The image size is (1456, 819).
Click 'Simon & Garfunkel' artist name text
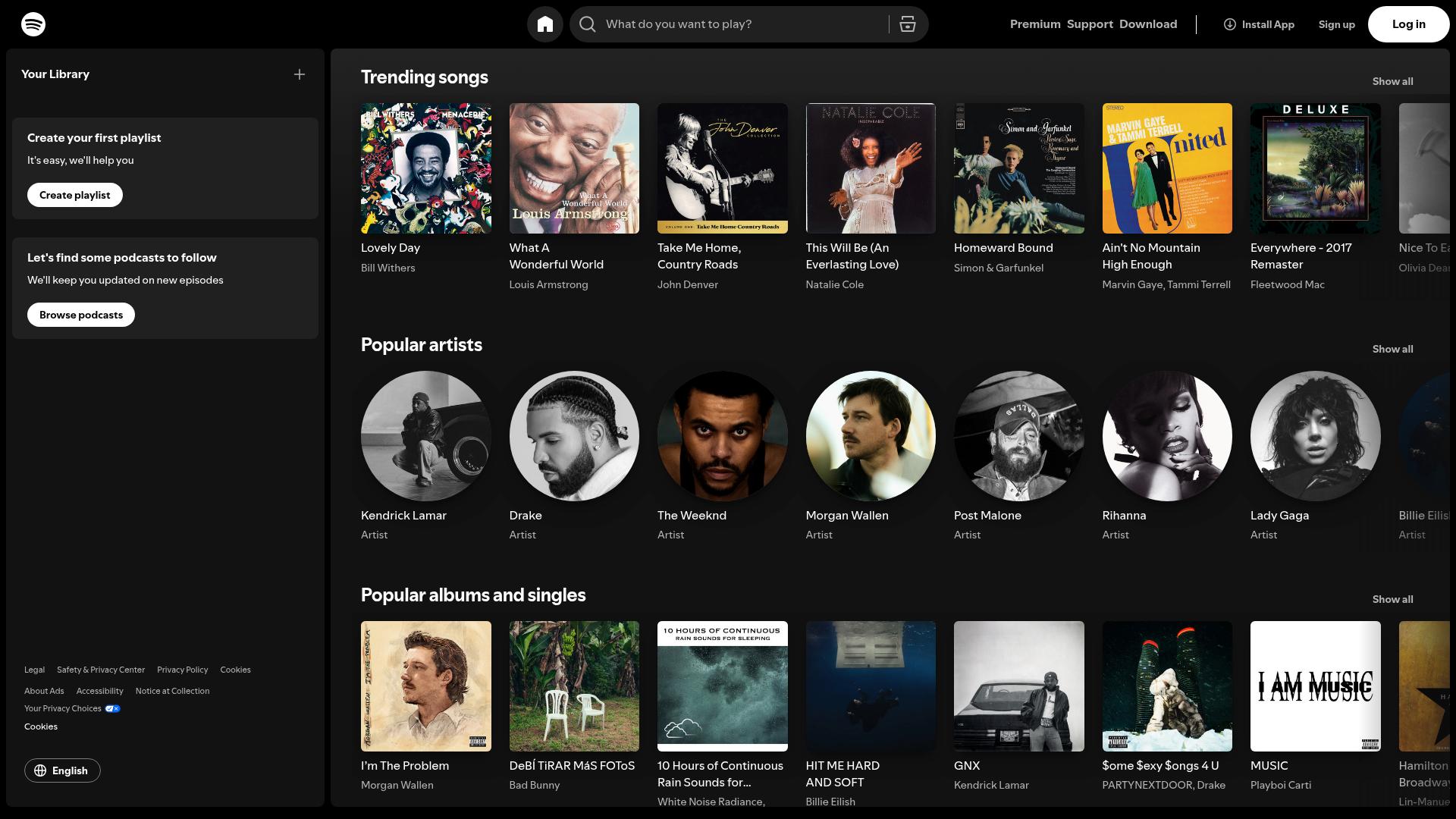pyautogui.click(x=999, y=268)
